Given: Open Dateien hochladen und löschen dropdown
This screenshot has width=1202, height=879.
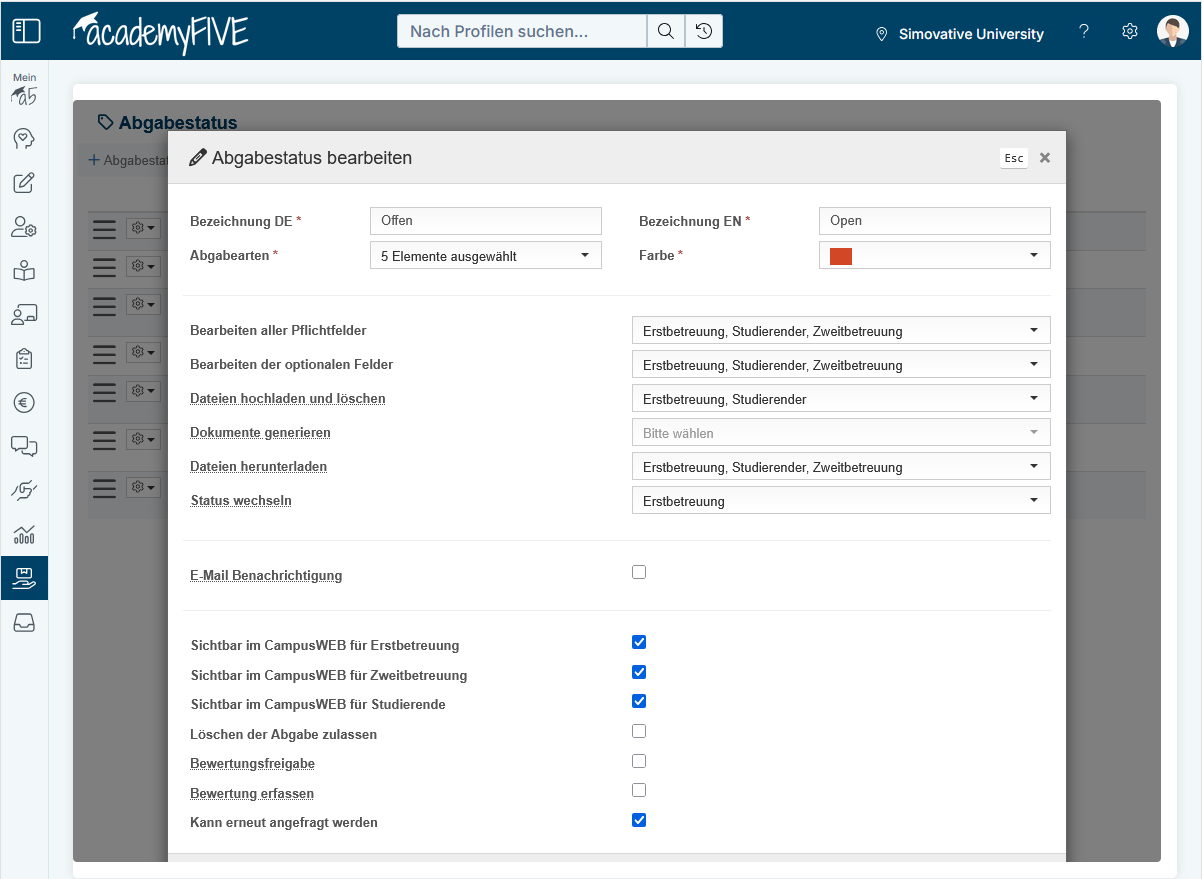Looking at the screenshot, I should pyautogui.click(x=840, y=399).
